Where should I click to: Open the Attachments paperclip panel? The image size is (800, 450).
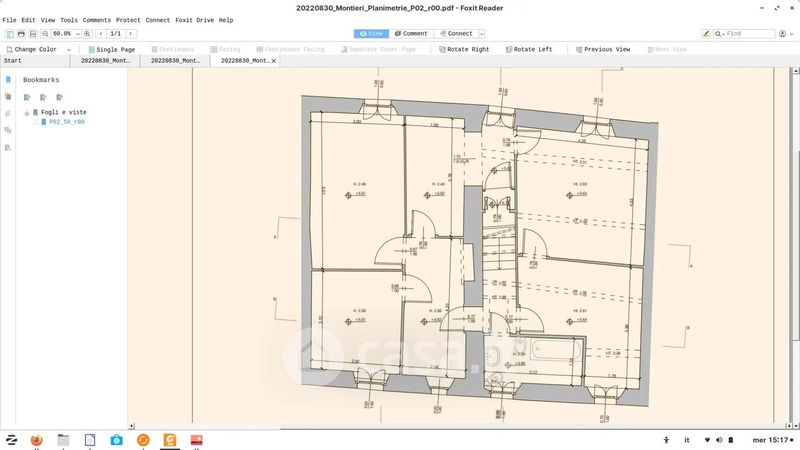pyautogui.click(x=8, y=114)
